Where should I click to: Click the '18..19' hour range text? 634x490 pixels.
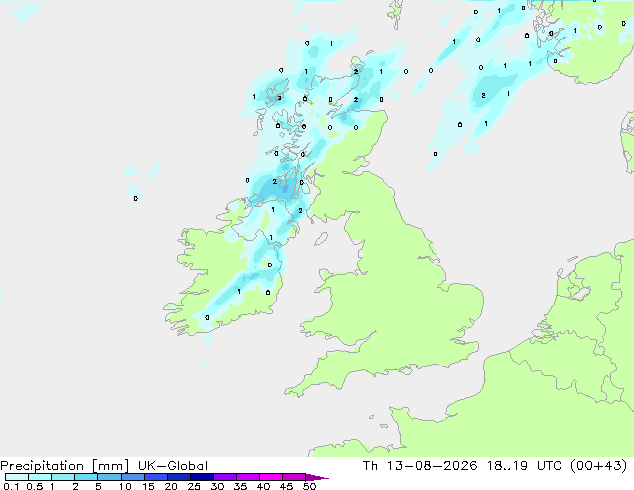click(507, 466)
